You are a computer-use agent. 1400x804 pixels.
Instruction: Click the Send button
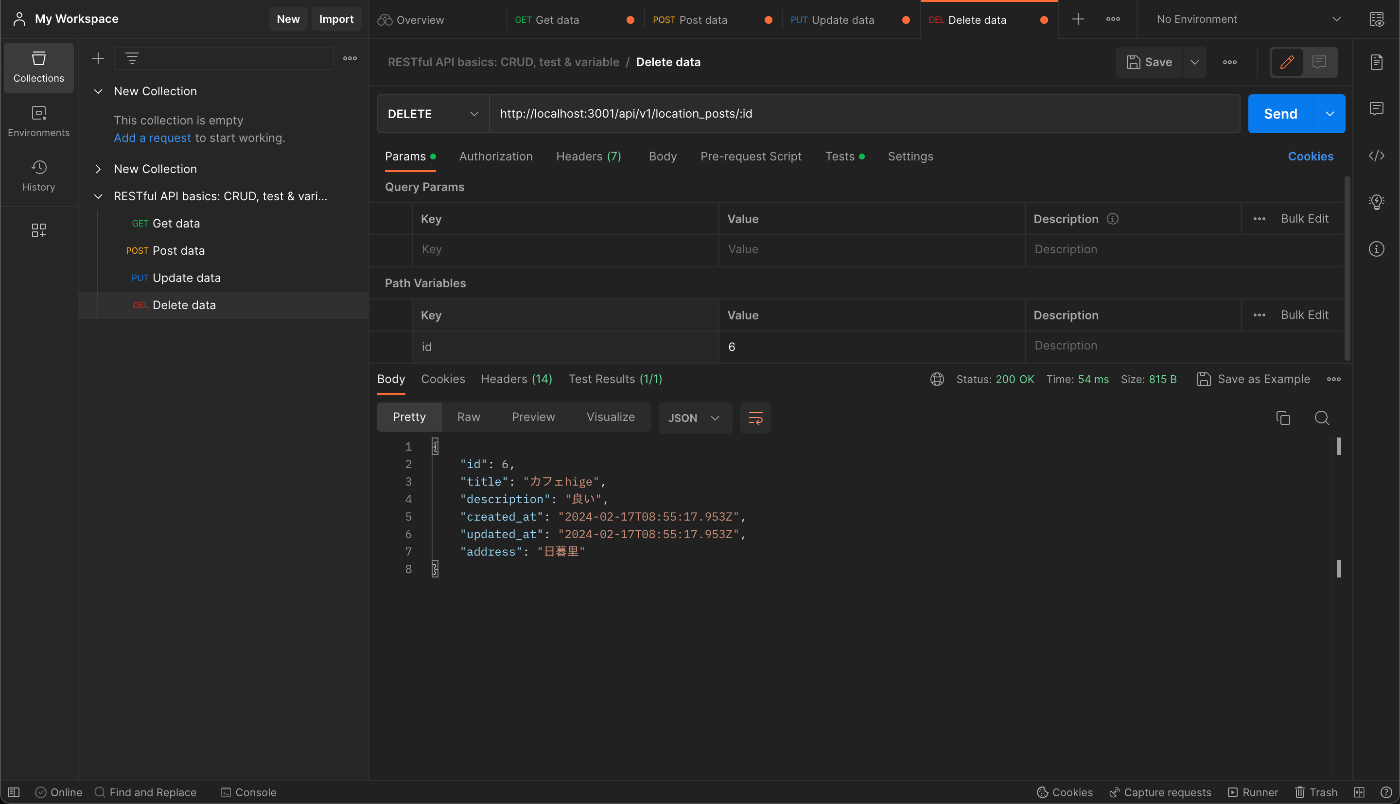pyautogui.click(x=1281, y=114)
